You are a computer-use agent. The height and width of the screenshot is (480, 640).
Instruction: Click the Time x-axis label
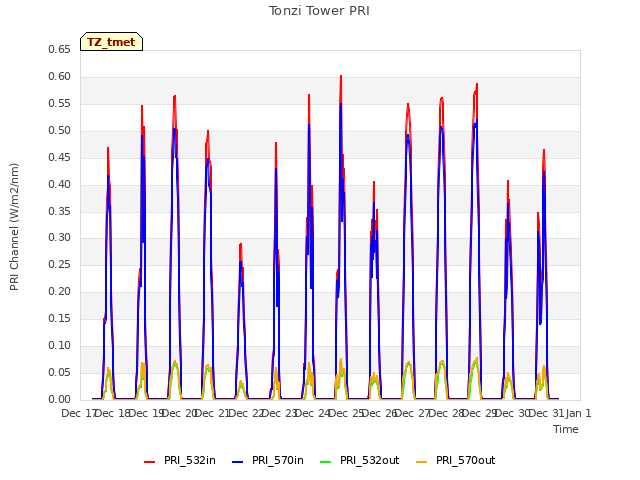coord(566,429)
